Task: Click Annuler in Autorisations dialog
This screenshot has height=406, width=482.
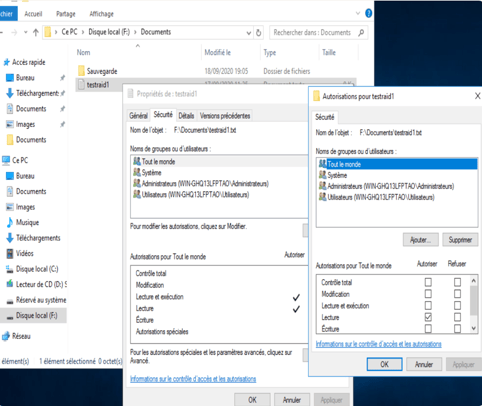Action: click(424, 364)
